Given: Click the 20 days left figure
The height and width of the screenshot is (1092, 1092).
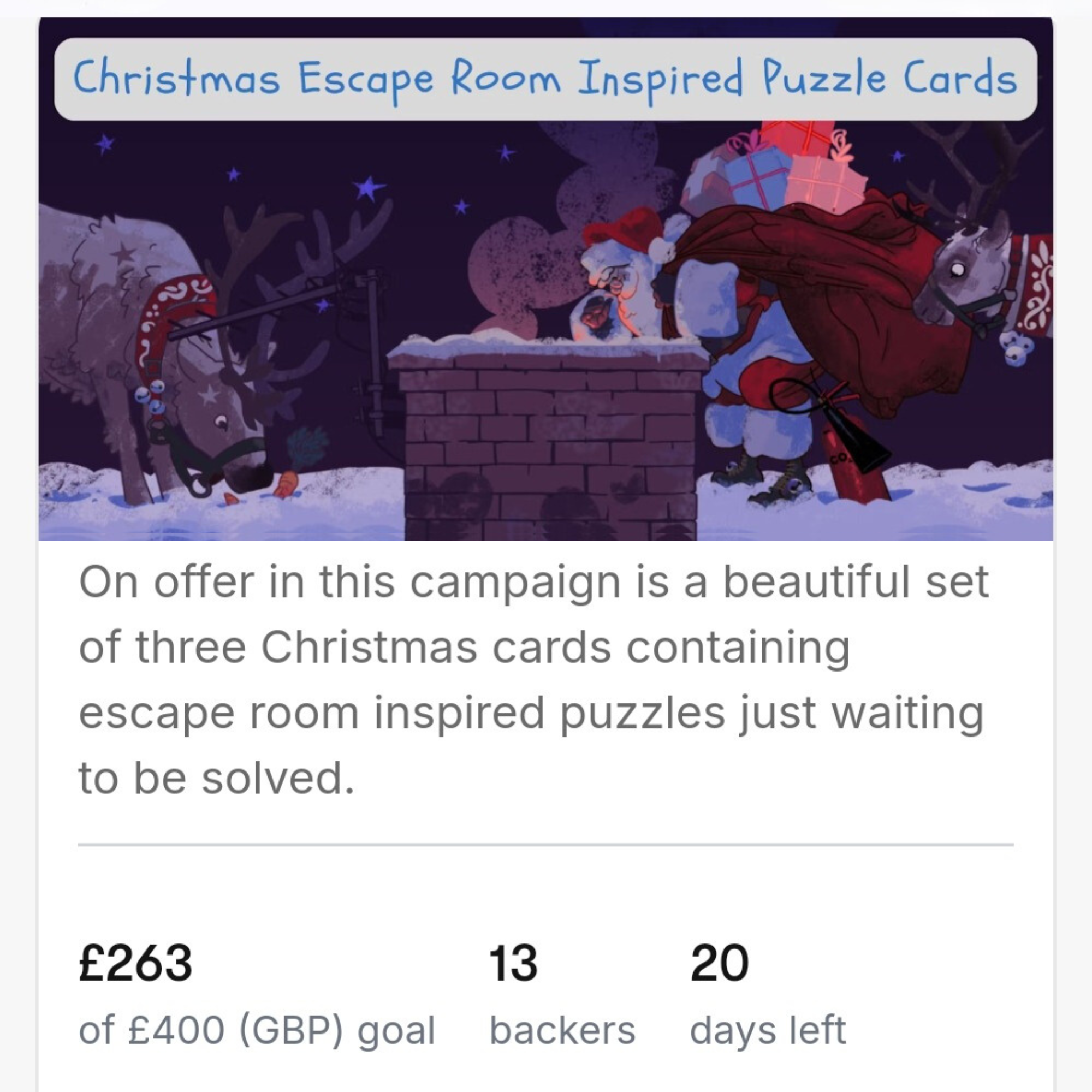Looking at the screenshot, I should click(x=720, y=963).
